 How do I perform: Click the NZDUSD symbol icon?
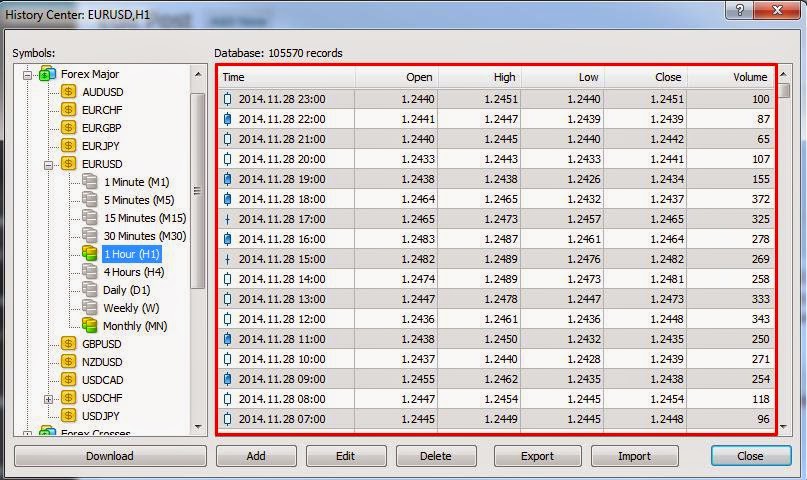[68, 362]
